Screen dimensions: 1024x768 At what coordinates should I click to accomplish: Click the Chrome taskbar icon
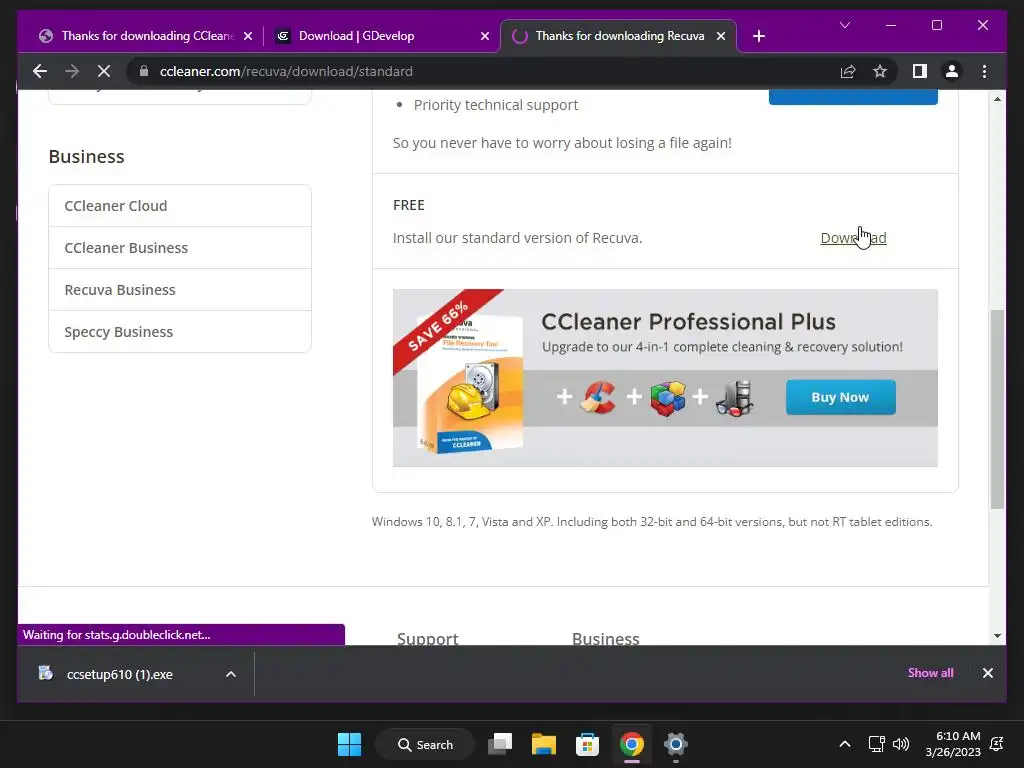(x=632, y=744)
